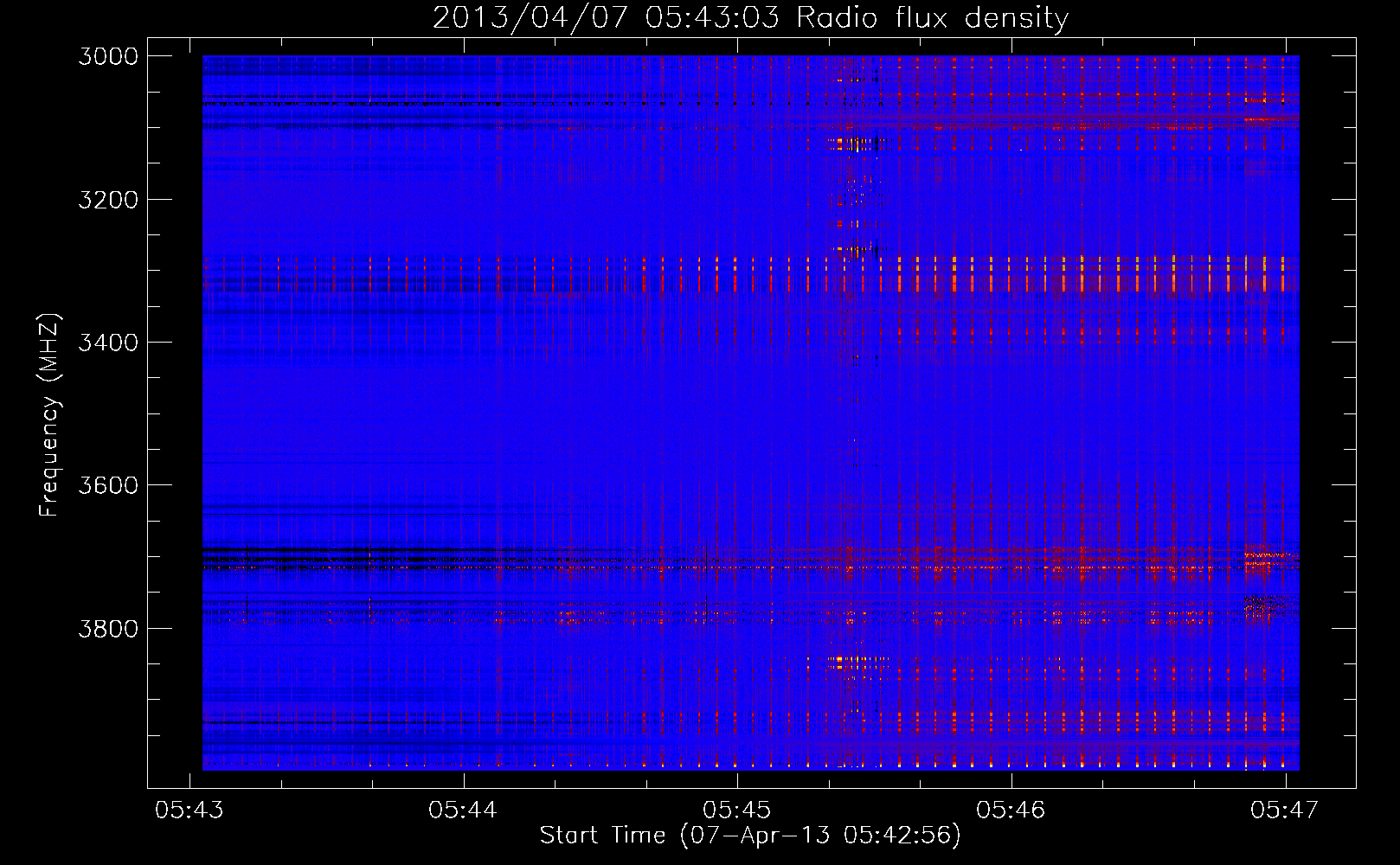
Task: Click the 05:43 time tick label
Action: click(189, 810)
